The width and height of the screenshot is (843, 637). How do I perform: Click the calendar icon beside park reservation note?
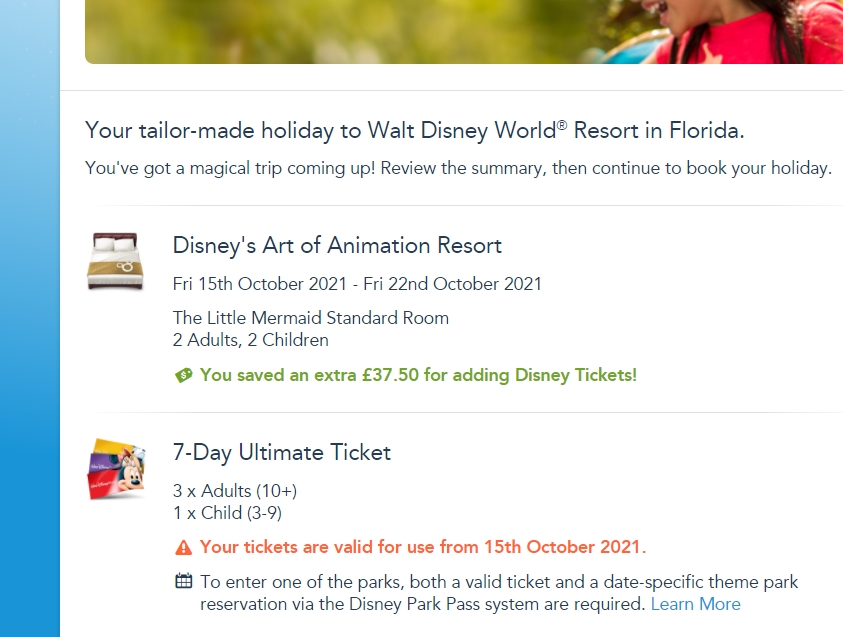coord(184,581)
